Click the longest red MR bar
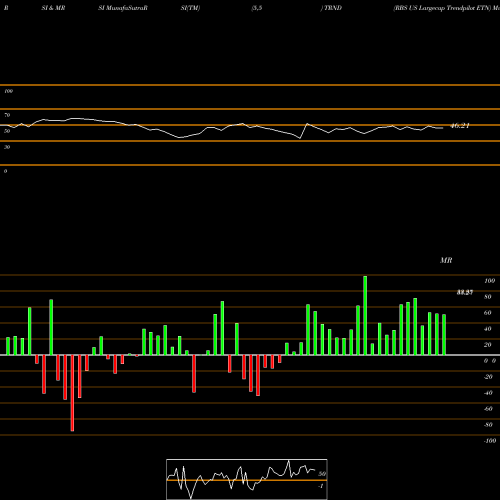This screenshot has width=500, height=500. 72,393
